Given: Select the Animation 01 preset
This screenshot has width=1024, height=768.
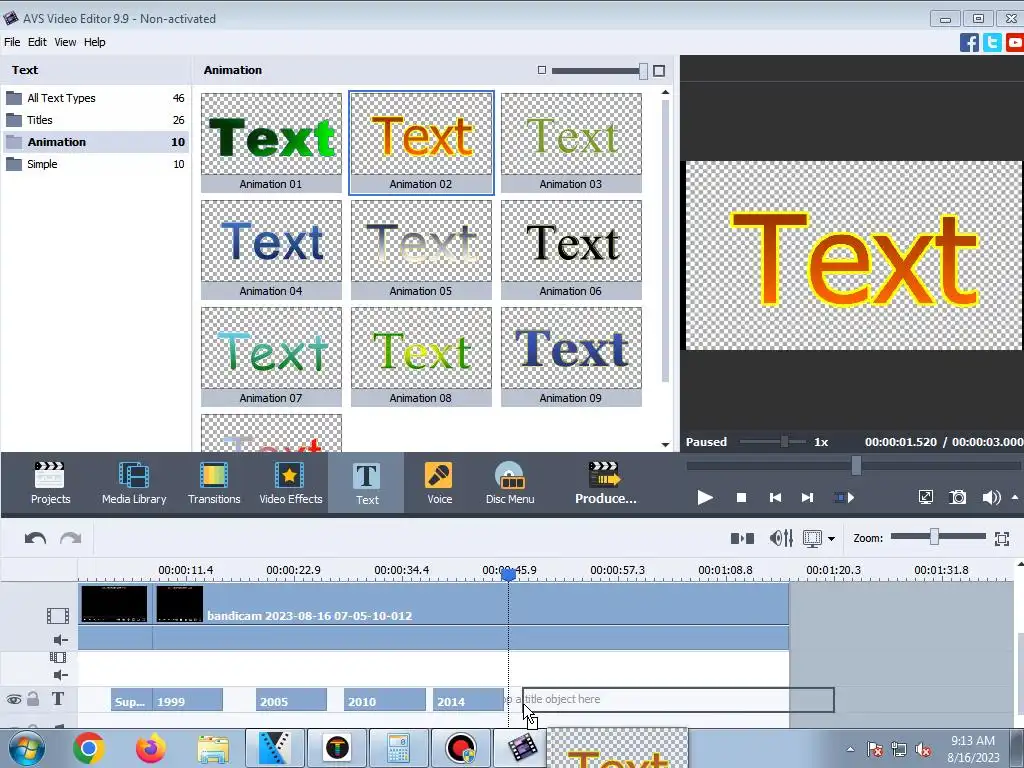Looking at the screenshot, I should [x=271, y=142].
